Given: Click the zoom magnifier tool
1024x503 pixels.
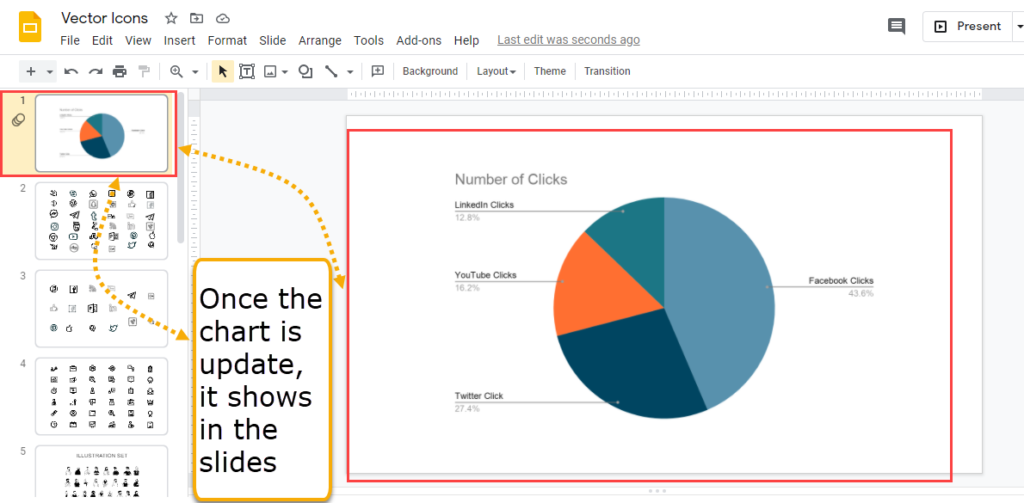Looking at the screenshot, I should (176, 72).
